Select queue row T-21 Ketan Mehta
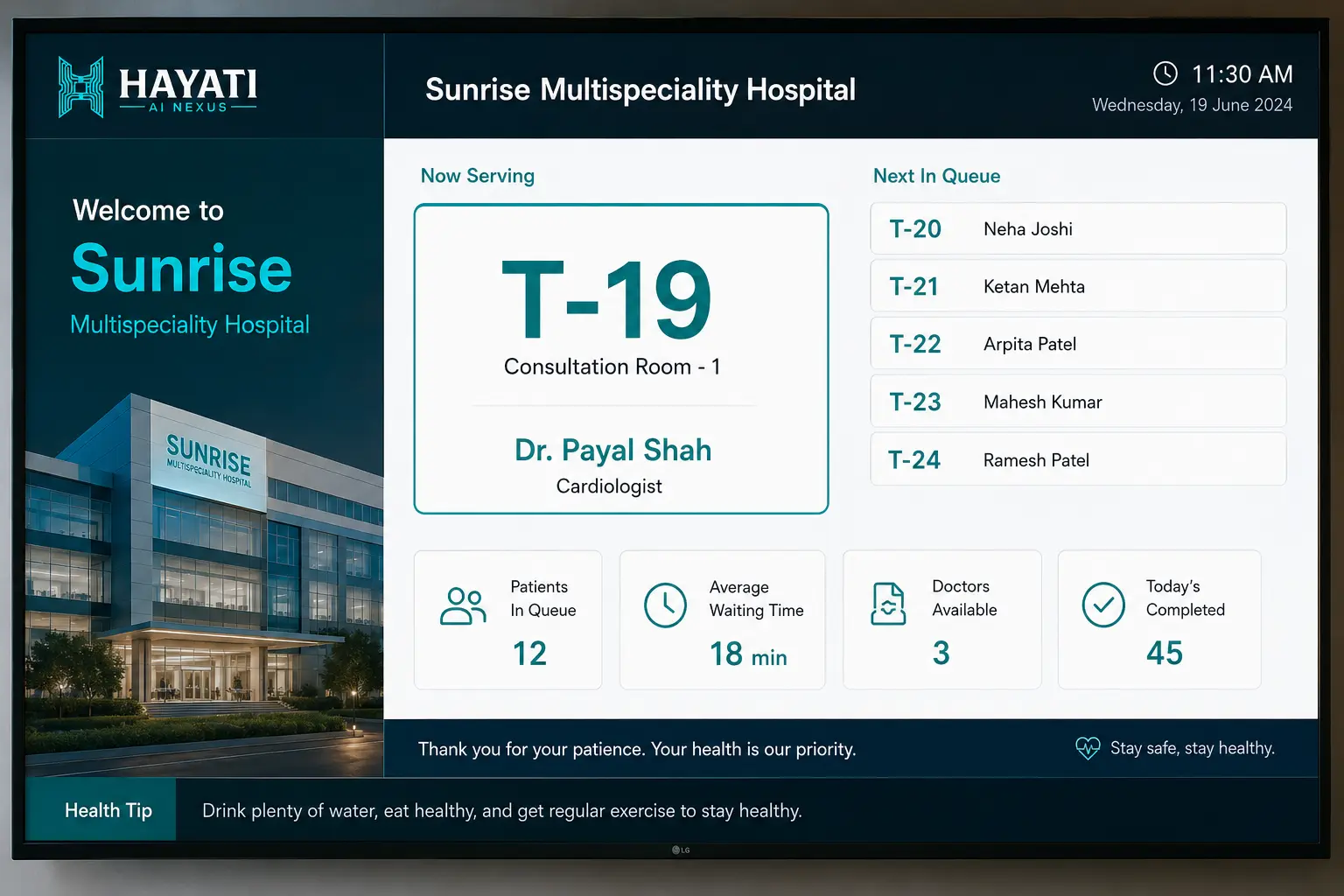The width and height of the screenshot is (1344, 896). click(x=1078, y=286)
